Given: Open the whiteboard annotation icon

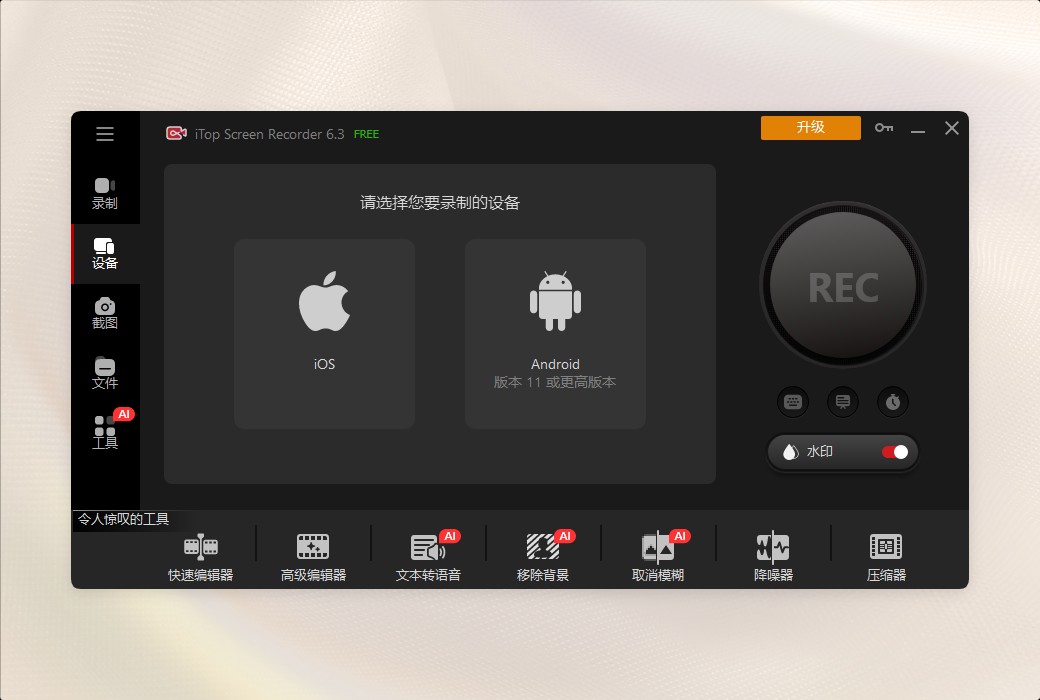Looking at the screenshot, I should pyautogui.click(x=843, y=402).
